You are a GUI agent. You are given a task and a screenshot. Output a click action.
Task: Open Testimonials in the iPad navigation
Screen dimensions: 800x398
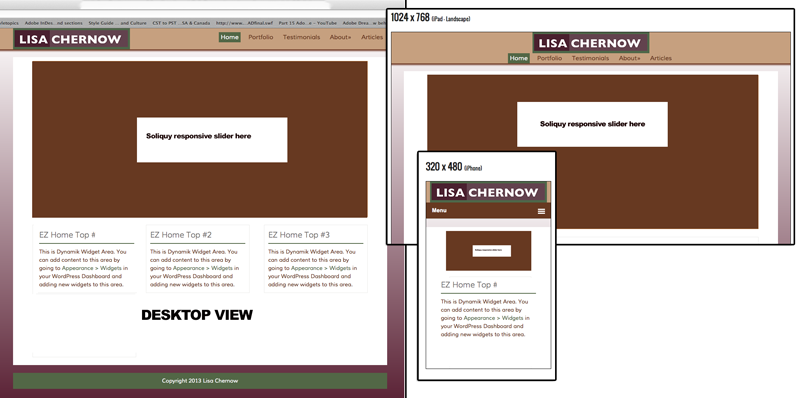tap(590, 58)
